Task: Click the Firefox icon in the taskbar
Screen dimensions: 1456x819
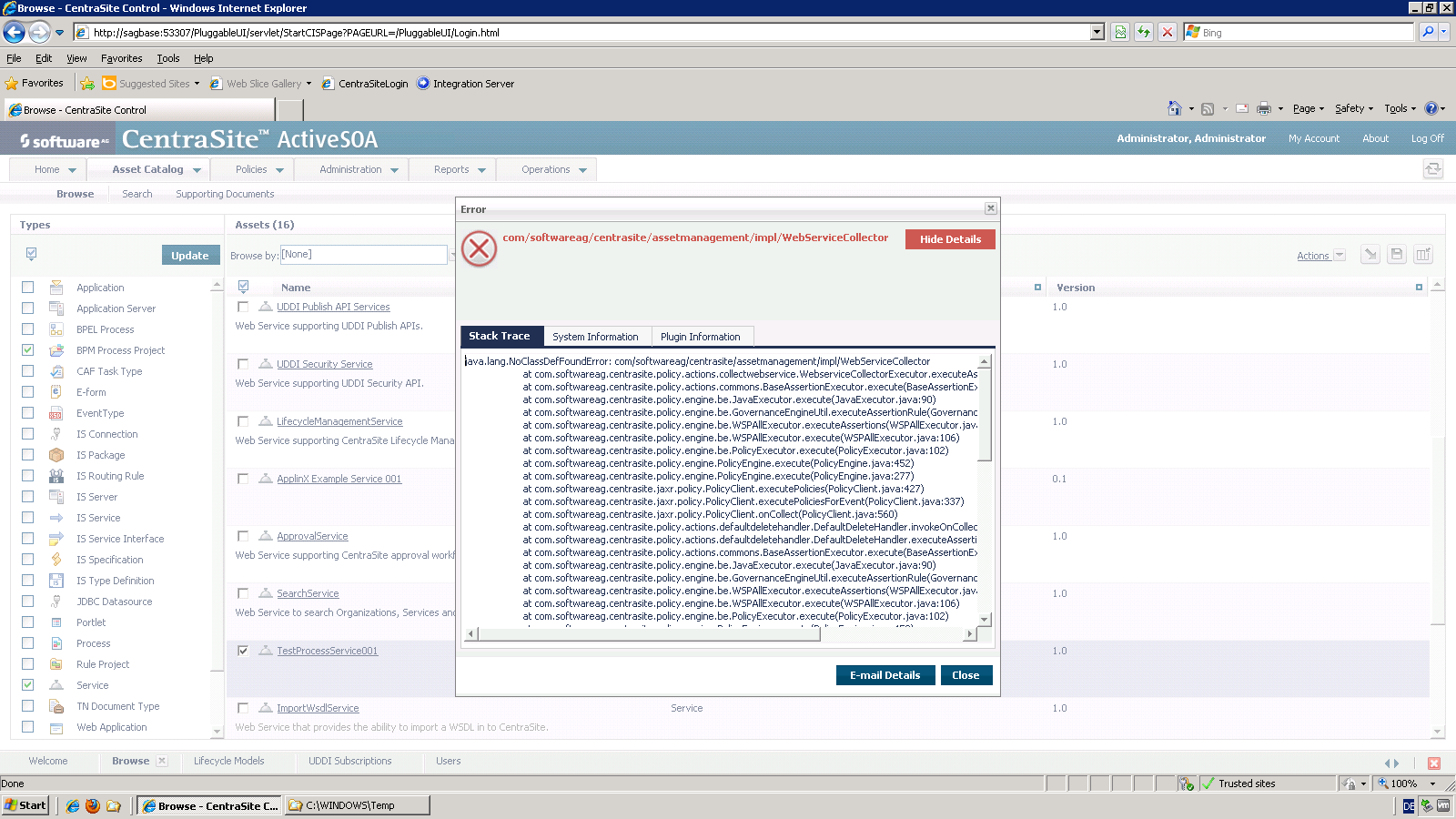Action: 93,805
